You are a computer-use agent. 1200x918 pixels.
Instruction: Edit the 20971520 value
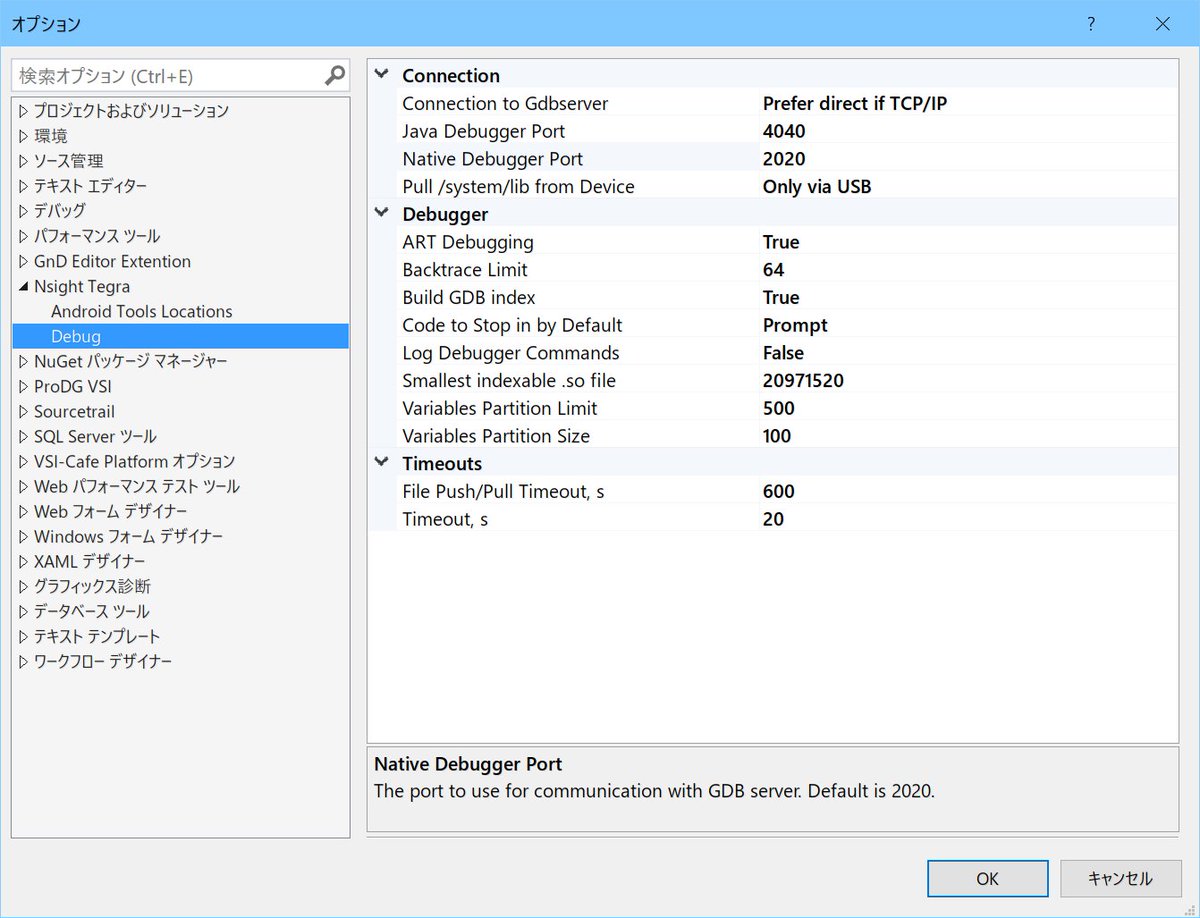(x=803, y=381)
